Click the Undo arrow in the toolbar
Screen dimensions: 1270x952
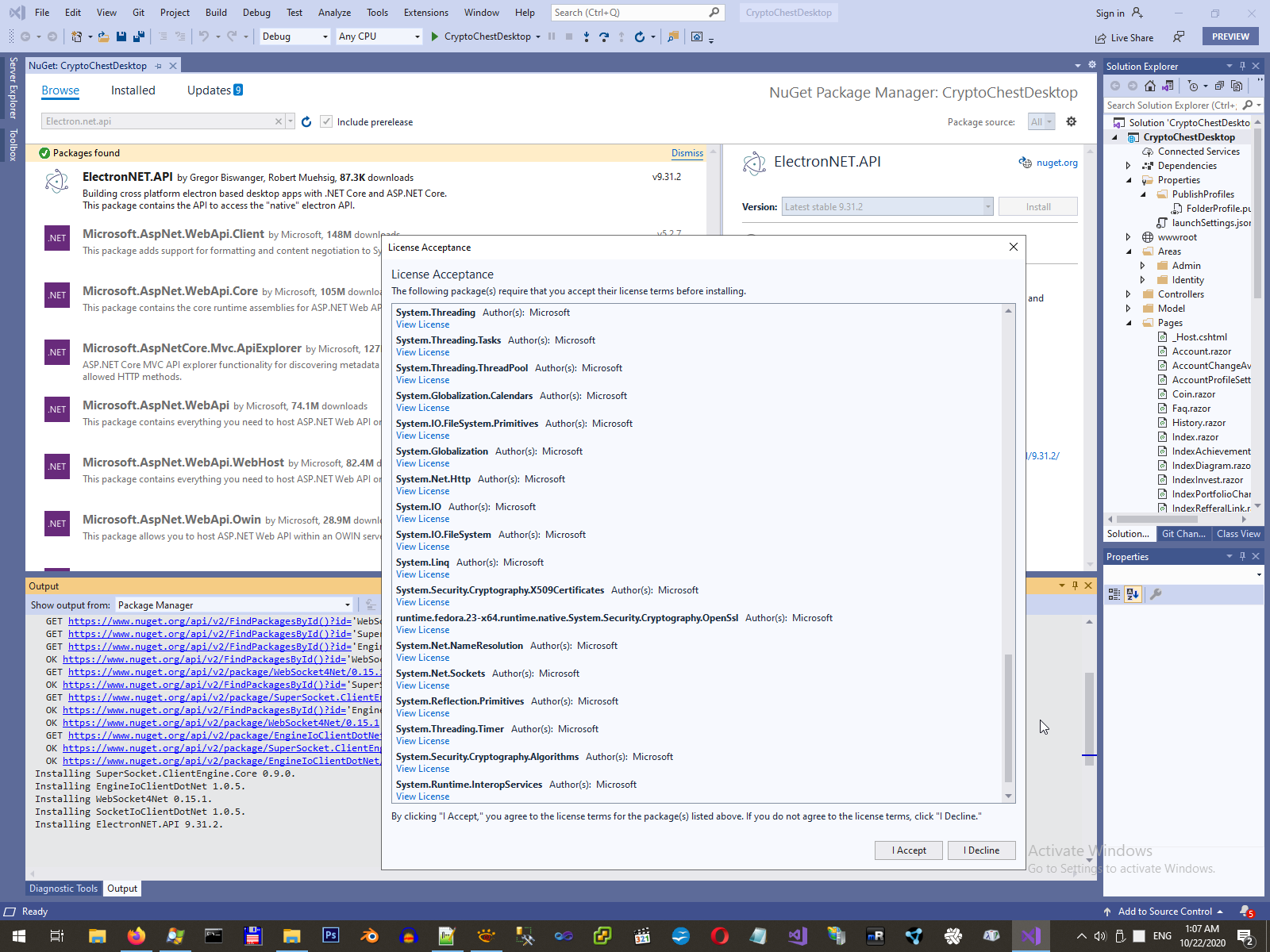204,36
